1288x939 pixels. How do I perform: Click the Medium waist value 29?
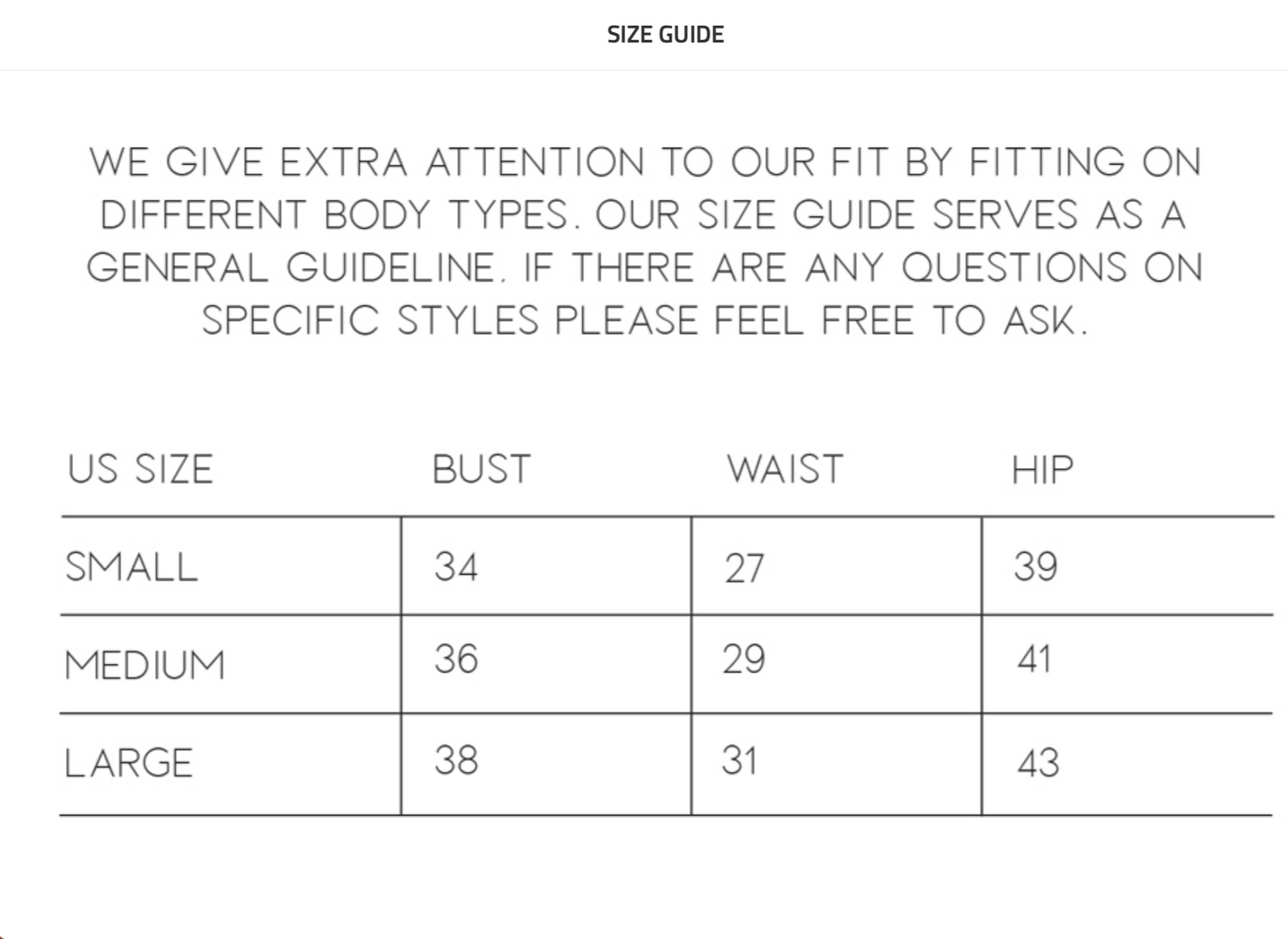click(744, 660)
